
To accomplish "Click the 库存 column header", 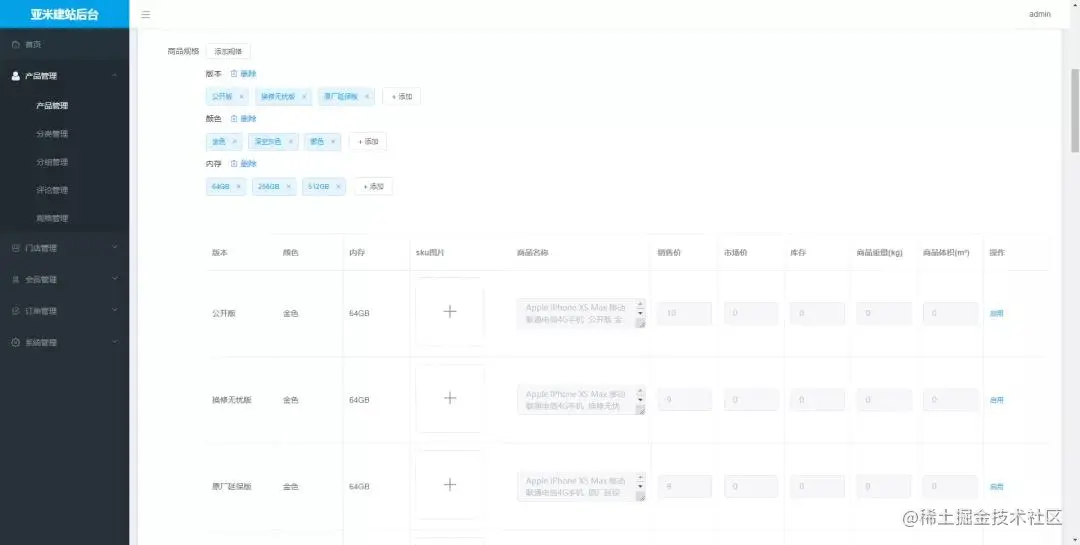I will point(798,253).
